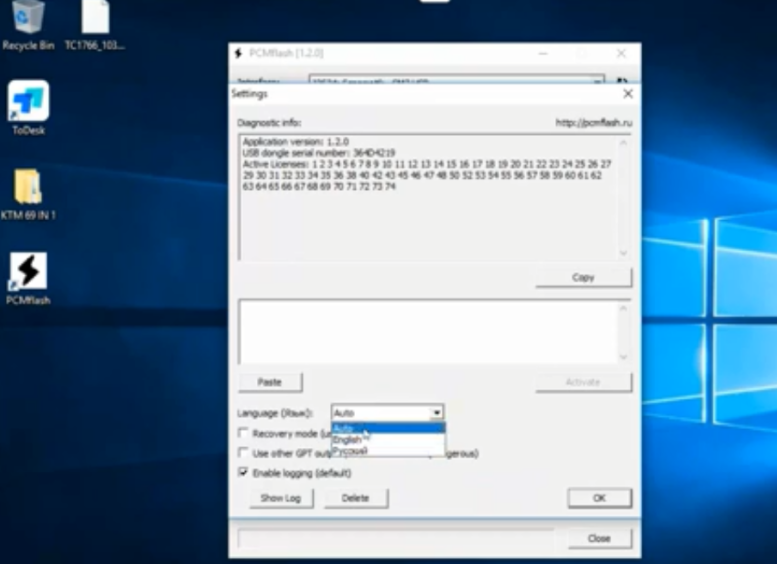Click the license box scrollbar down arrow

click(x=623, y=357)
